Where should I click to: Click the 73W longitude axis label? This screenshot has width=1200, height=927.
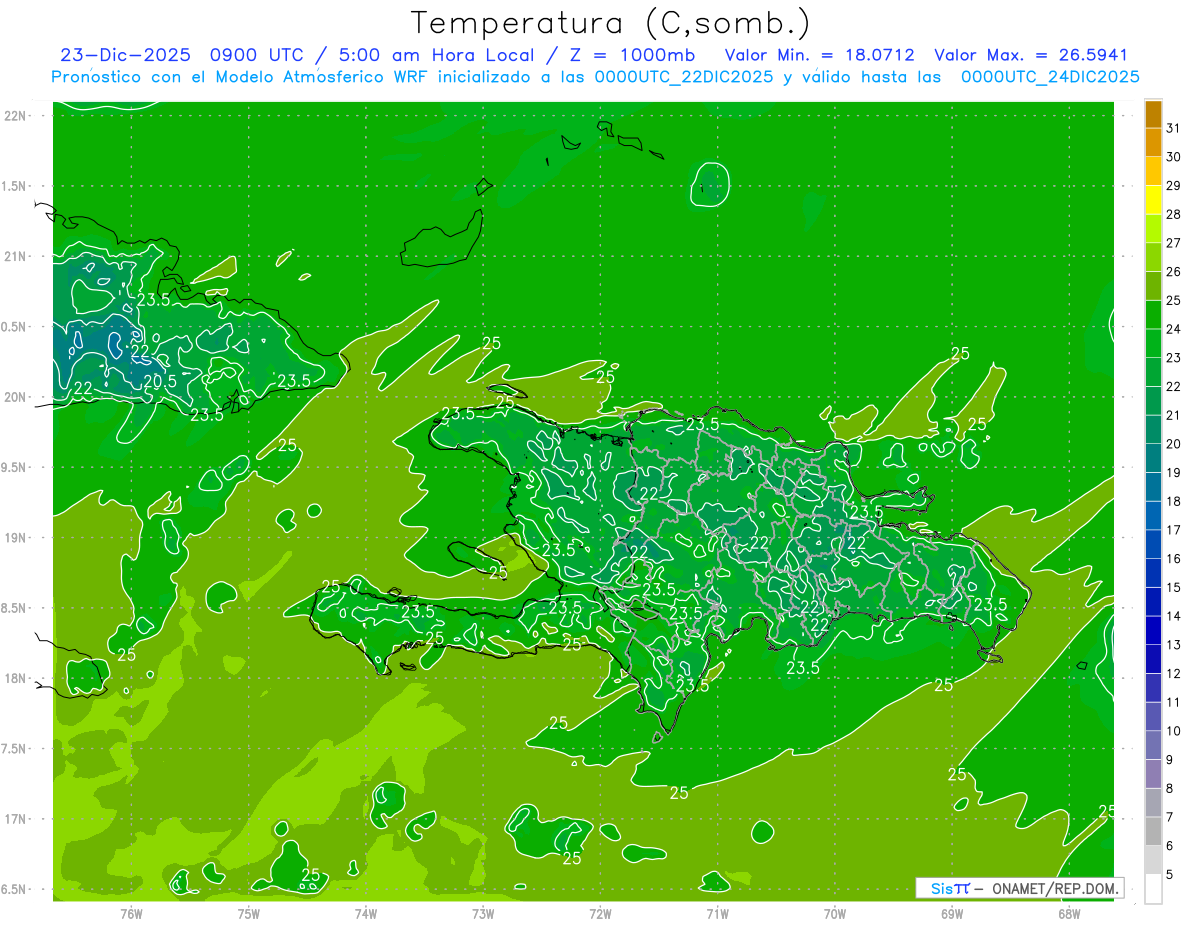(483, 913)
